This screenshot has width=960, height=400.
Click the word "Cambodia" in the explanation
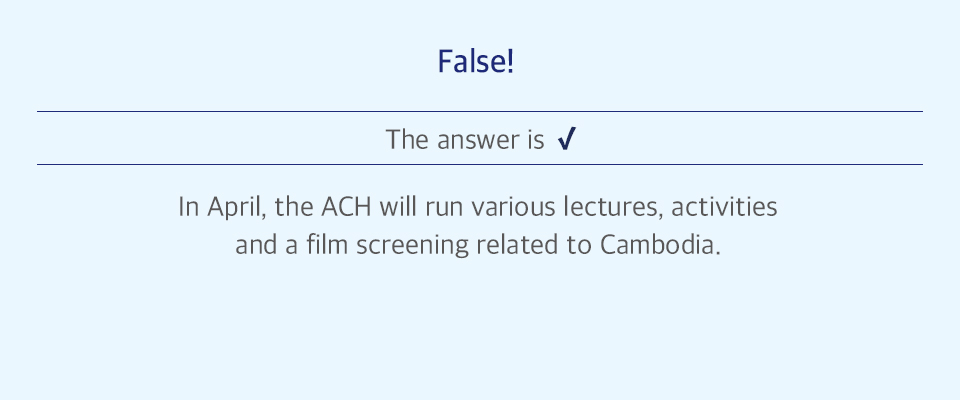657,245
